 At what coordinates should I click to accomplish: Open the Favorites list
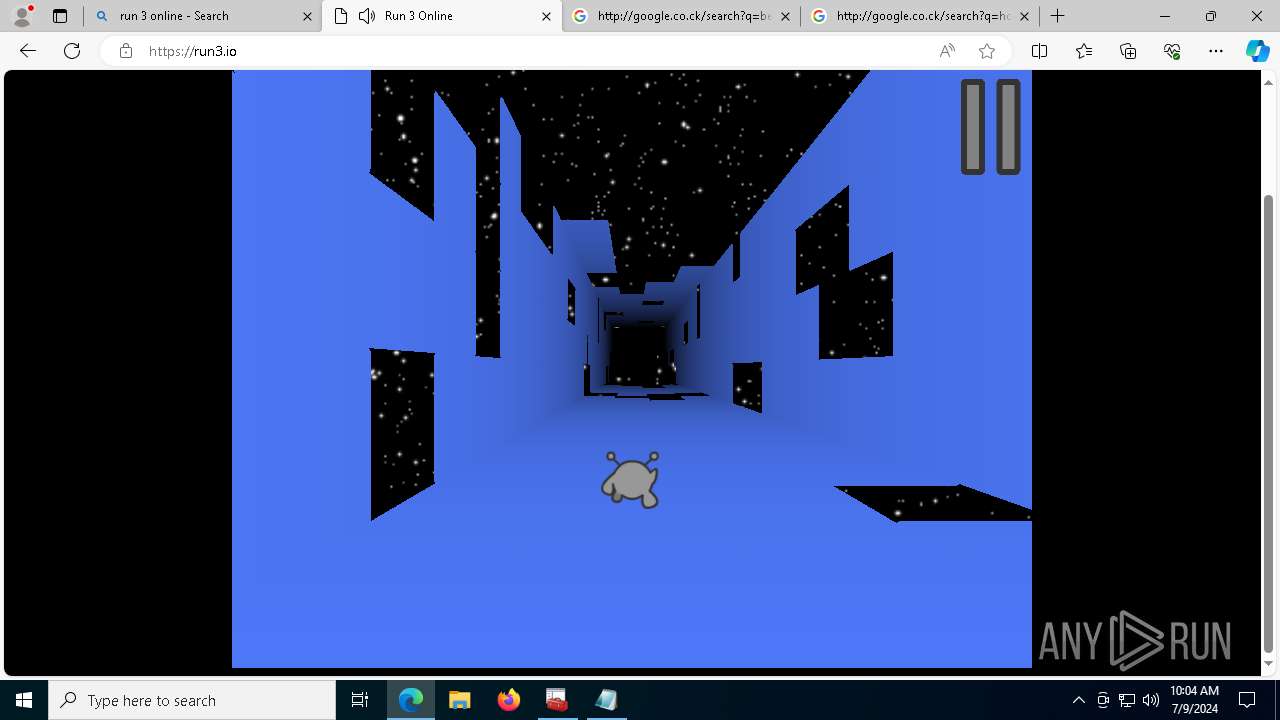coord(1084,51)
